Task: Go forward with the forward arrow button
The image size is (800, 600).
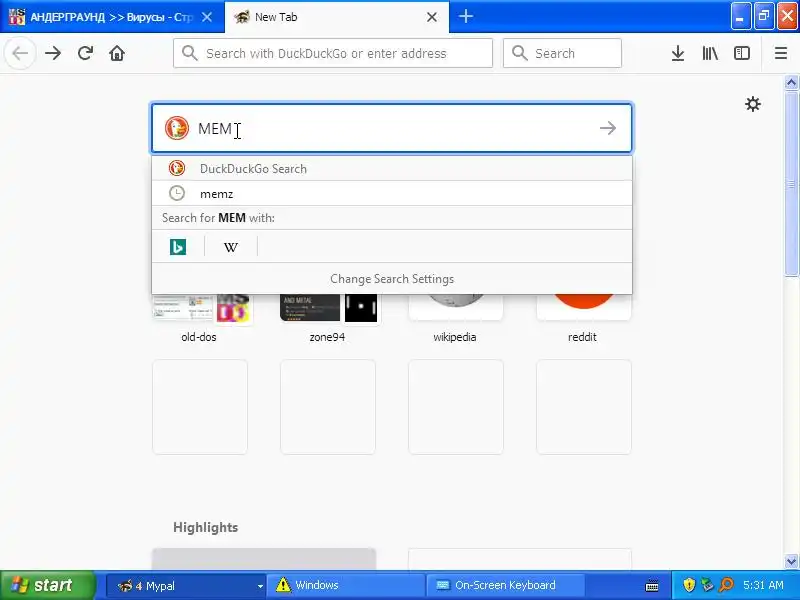Action: click(53, 53)
